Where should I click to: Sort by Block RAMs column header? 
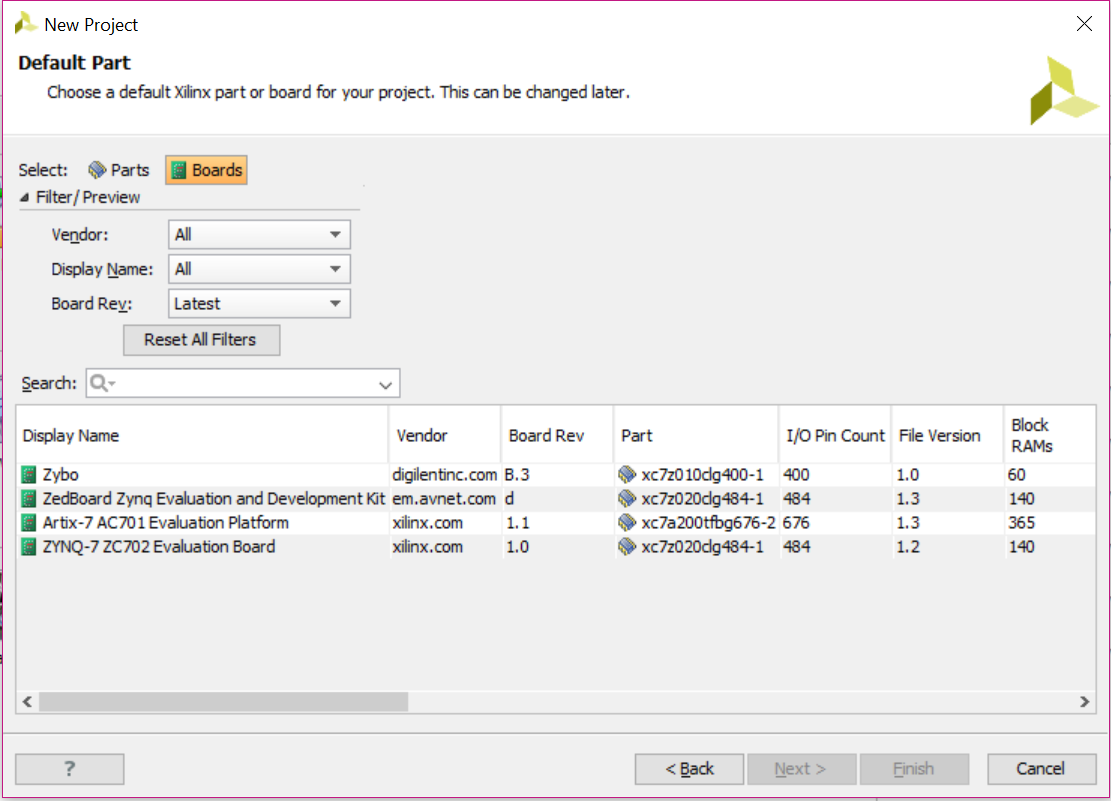[x=1049, y=435]
